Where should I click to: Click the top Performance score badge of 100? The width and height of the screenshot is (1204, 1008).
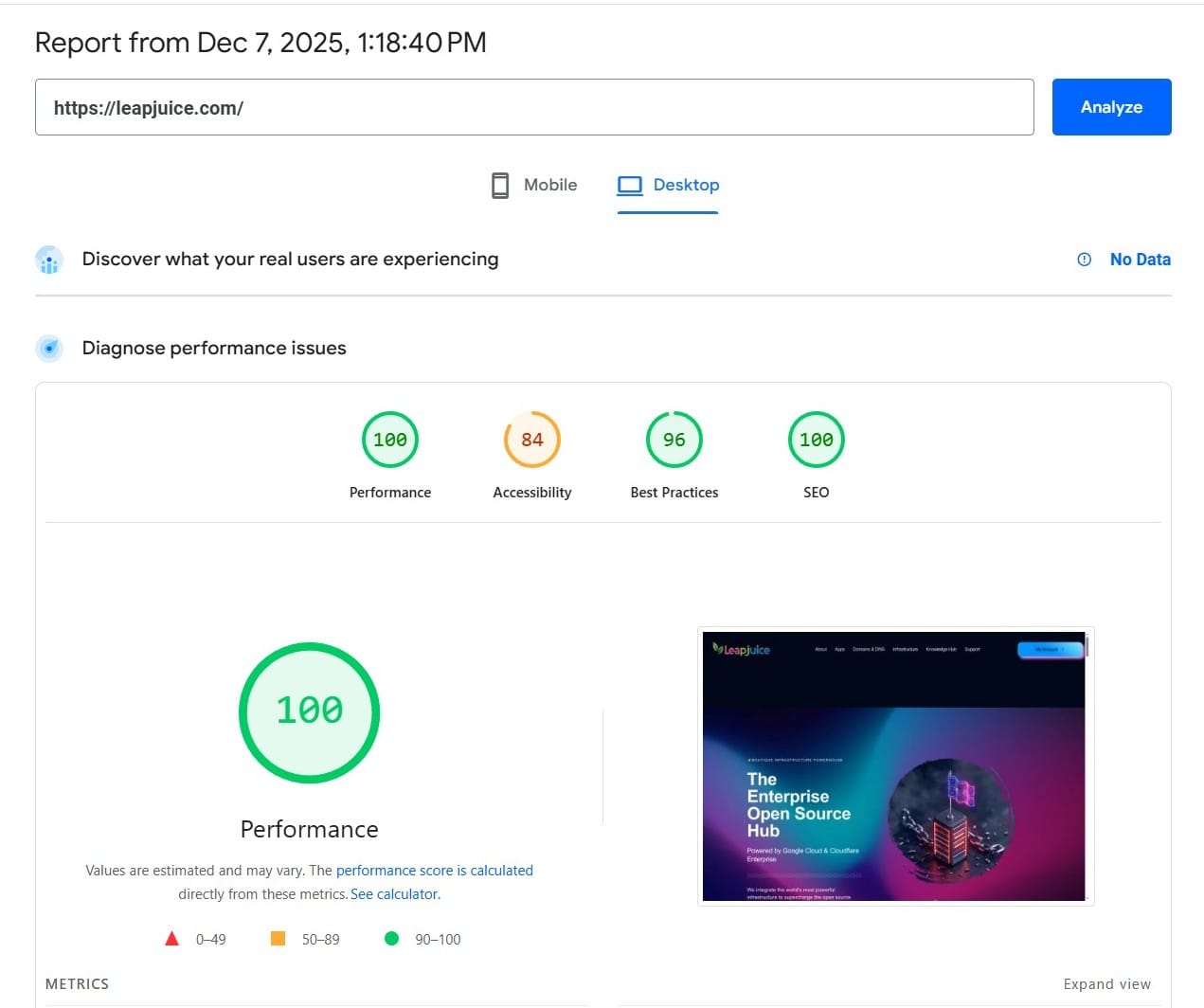[389, 439]
